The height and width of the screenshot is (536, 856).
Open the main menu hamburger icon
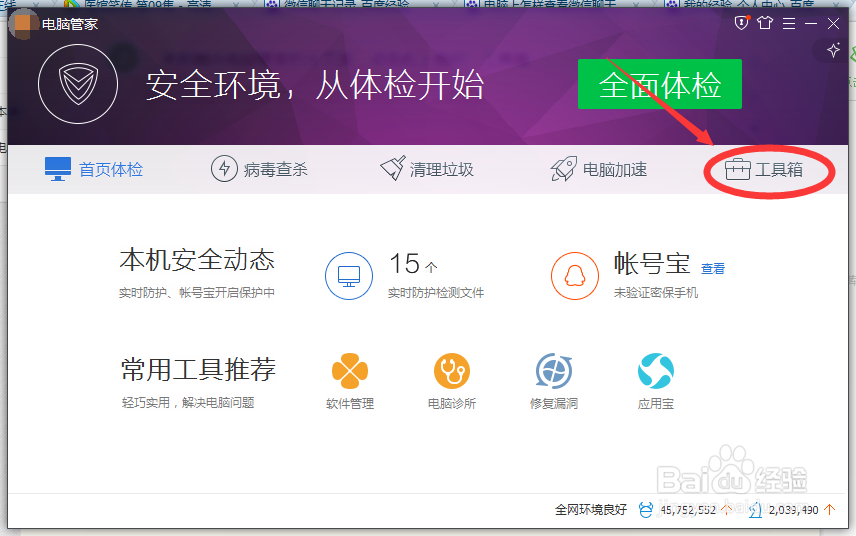pos(788,23)
